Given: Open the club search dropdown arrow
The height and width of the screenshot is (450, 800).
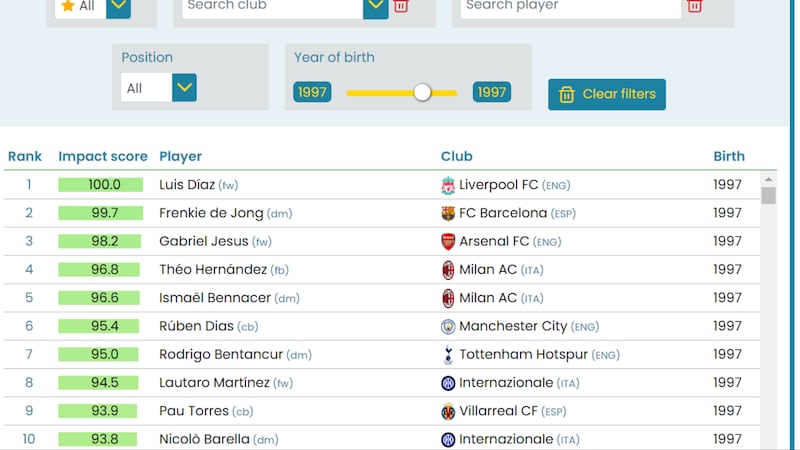Looking at the screenshot, I should pos(375,7).
